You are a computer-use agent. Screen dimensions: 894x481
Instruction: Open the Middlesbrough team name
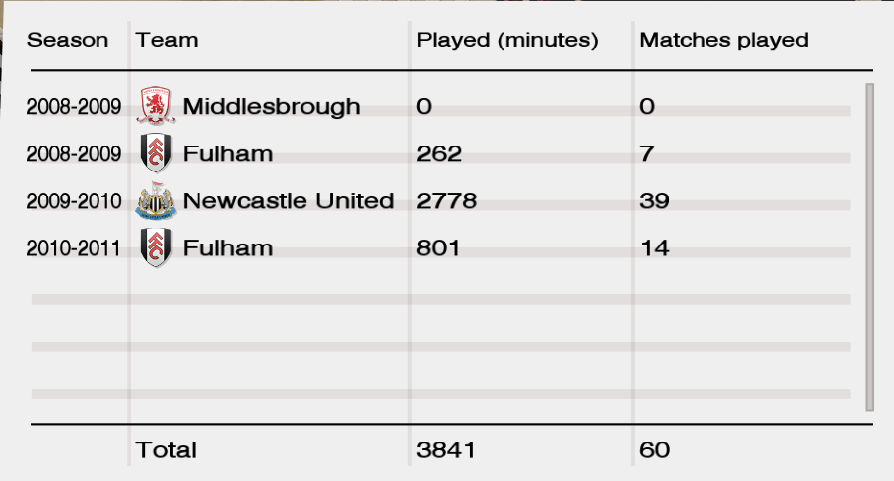point(271,107)
